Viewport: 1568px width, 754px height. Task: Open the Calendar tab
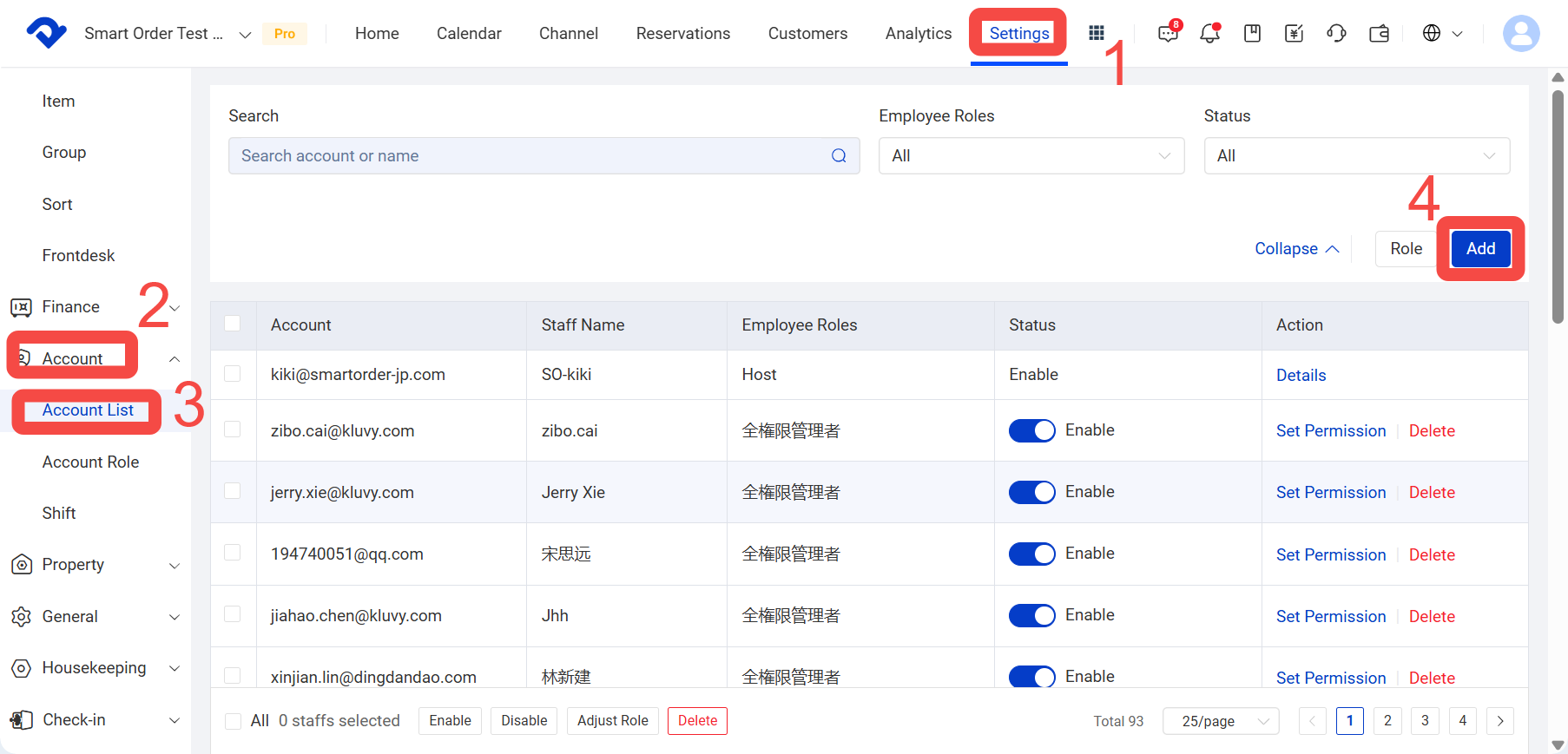469,33
